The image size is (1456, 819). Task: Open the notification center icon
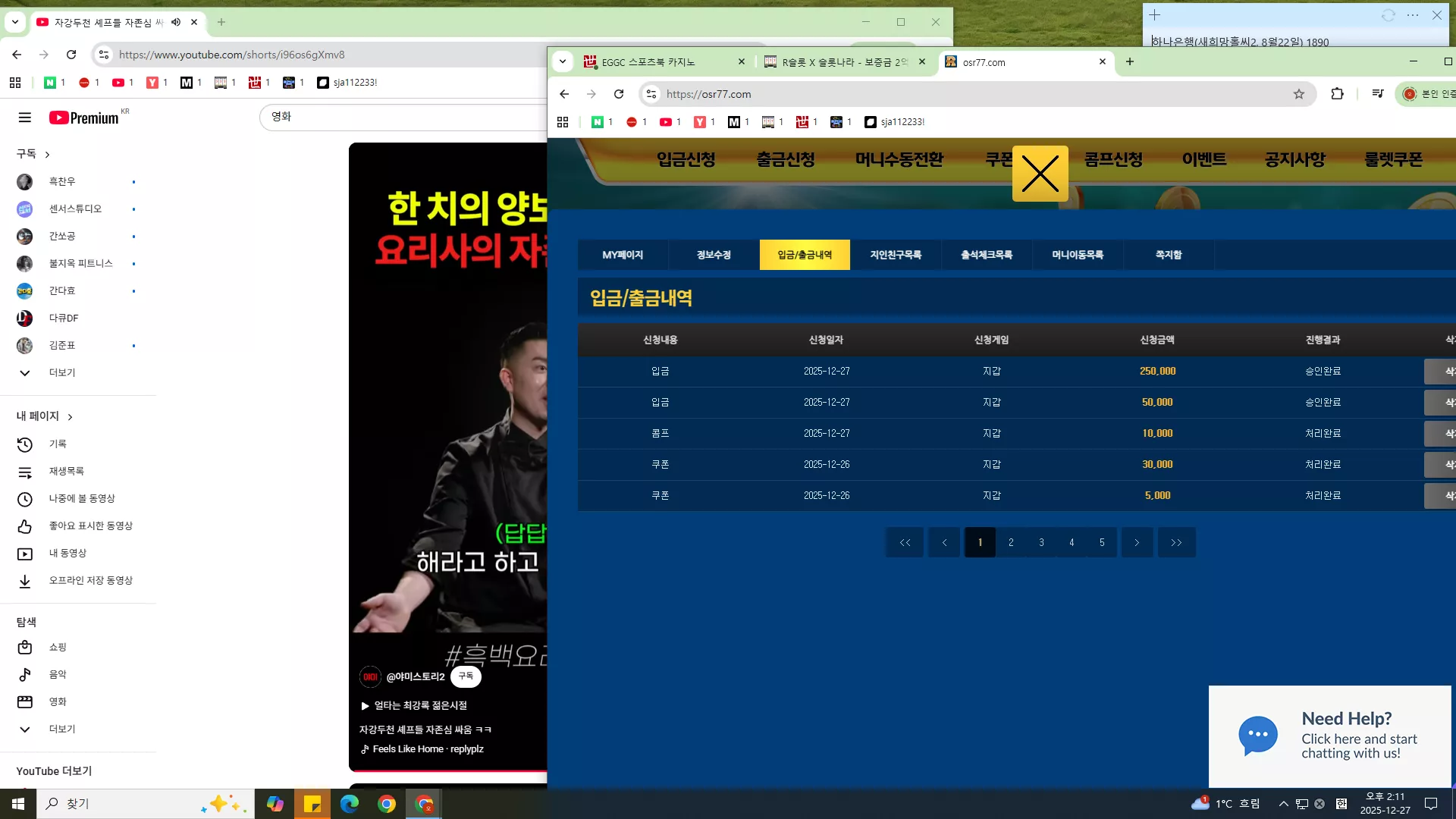click(1431, 804)
